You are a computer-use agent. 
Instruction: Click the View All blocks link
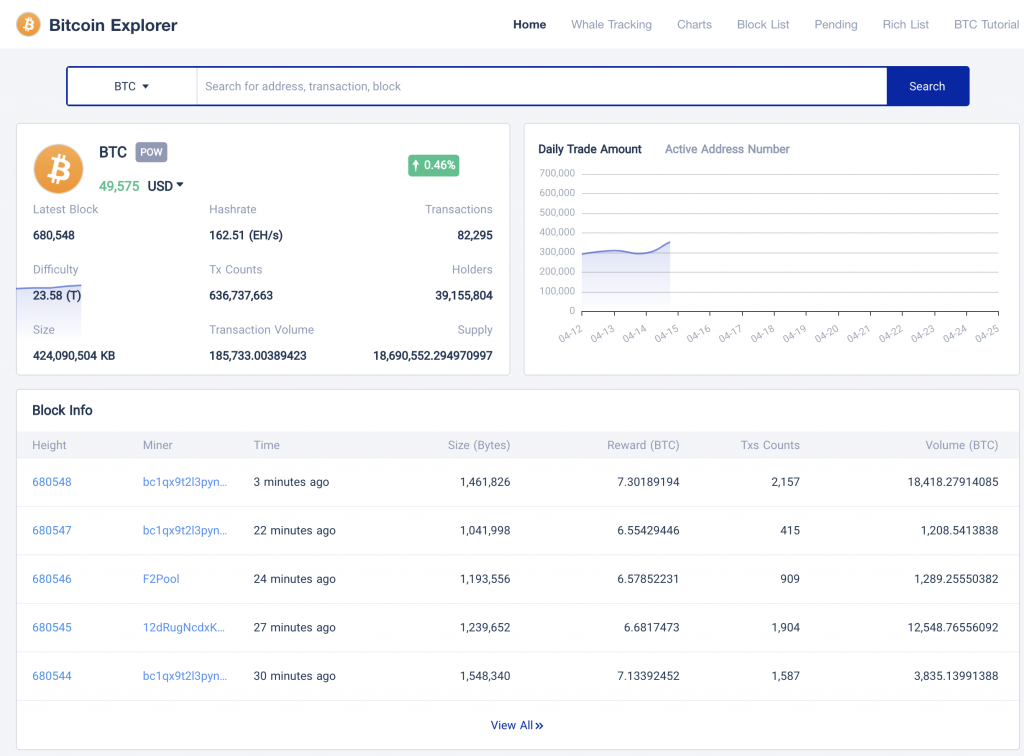click(x=517, y=725)
